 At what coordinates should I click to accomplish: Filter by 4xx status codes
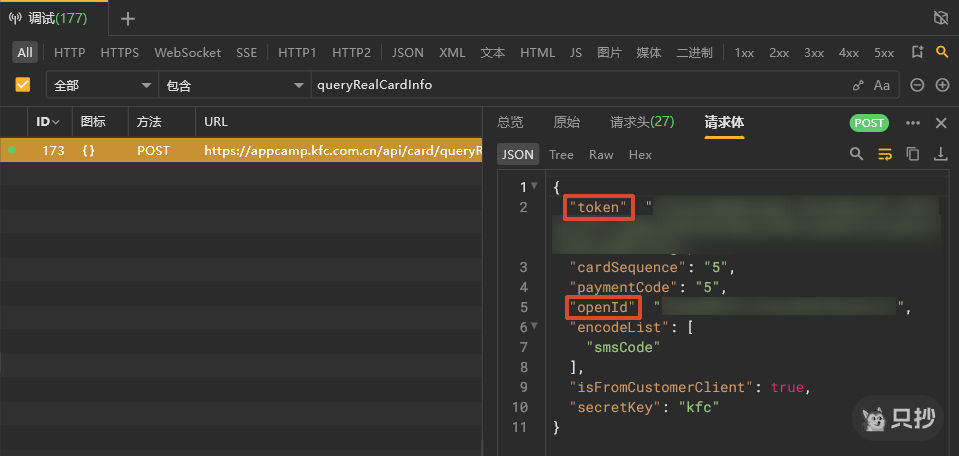pos(849,53)
